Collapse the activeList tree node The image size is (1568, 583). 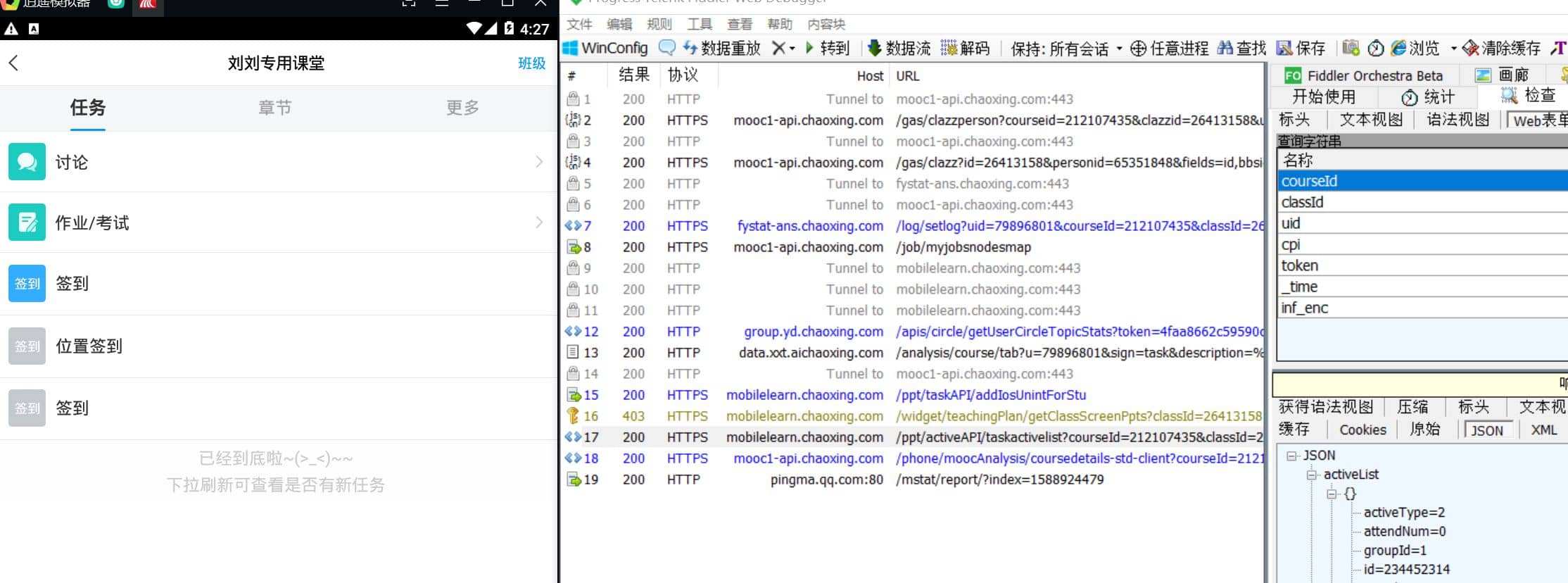point(1312,475)
